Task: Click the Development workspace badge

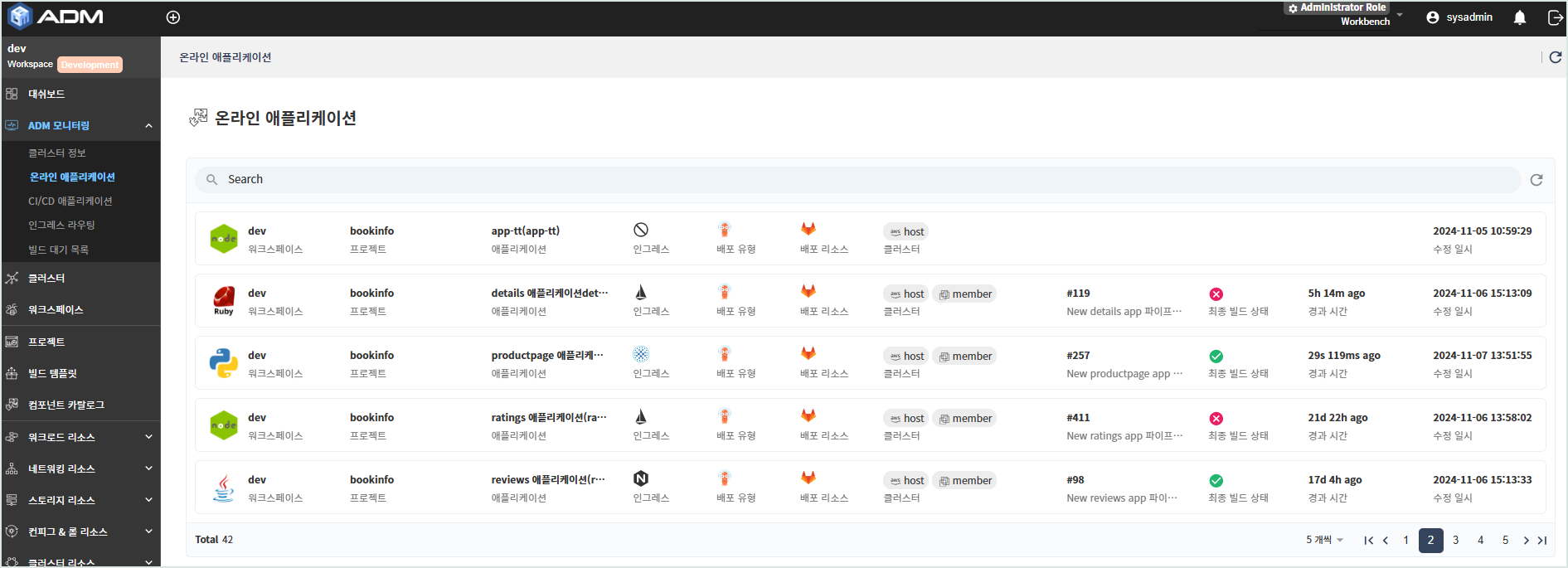Action: click(x=90, y=65)
